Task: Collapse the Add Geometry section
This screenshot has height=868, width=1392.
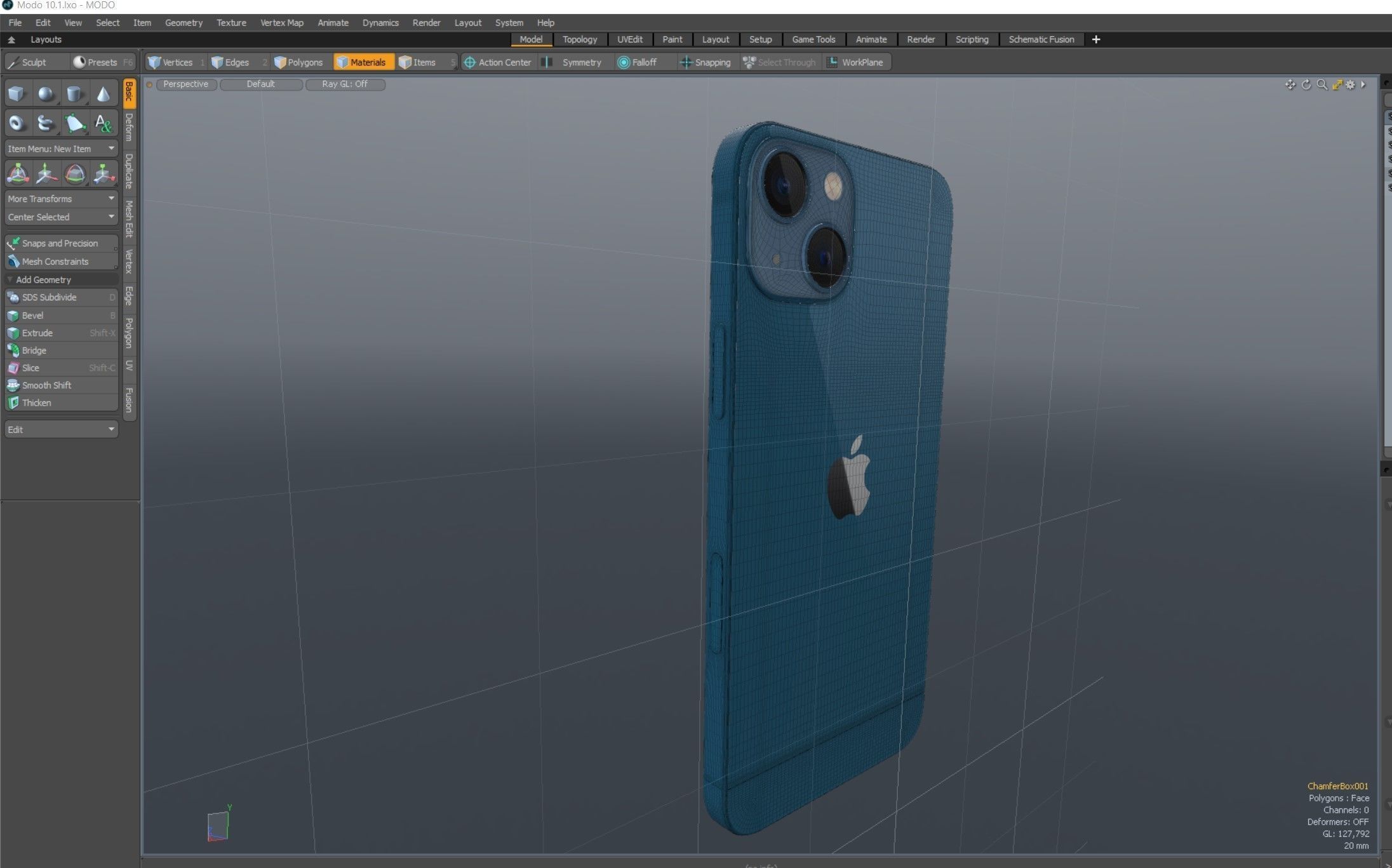Action: tap(61, 279)
